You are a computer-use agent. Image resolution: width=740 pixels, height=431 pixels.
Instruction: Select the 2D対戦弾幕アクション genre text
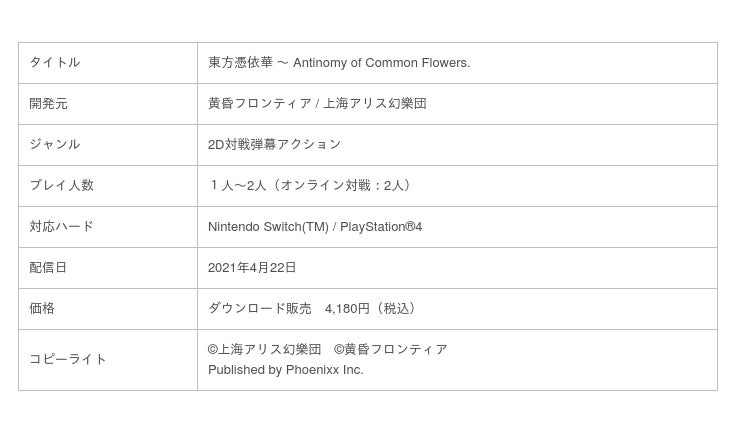coord(274,145)
